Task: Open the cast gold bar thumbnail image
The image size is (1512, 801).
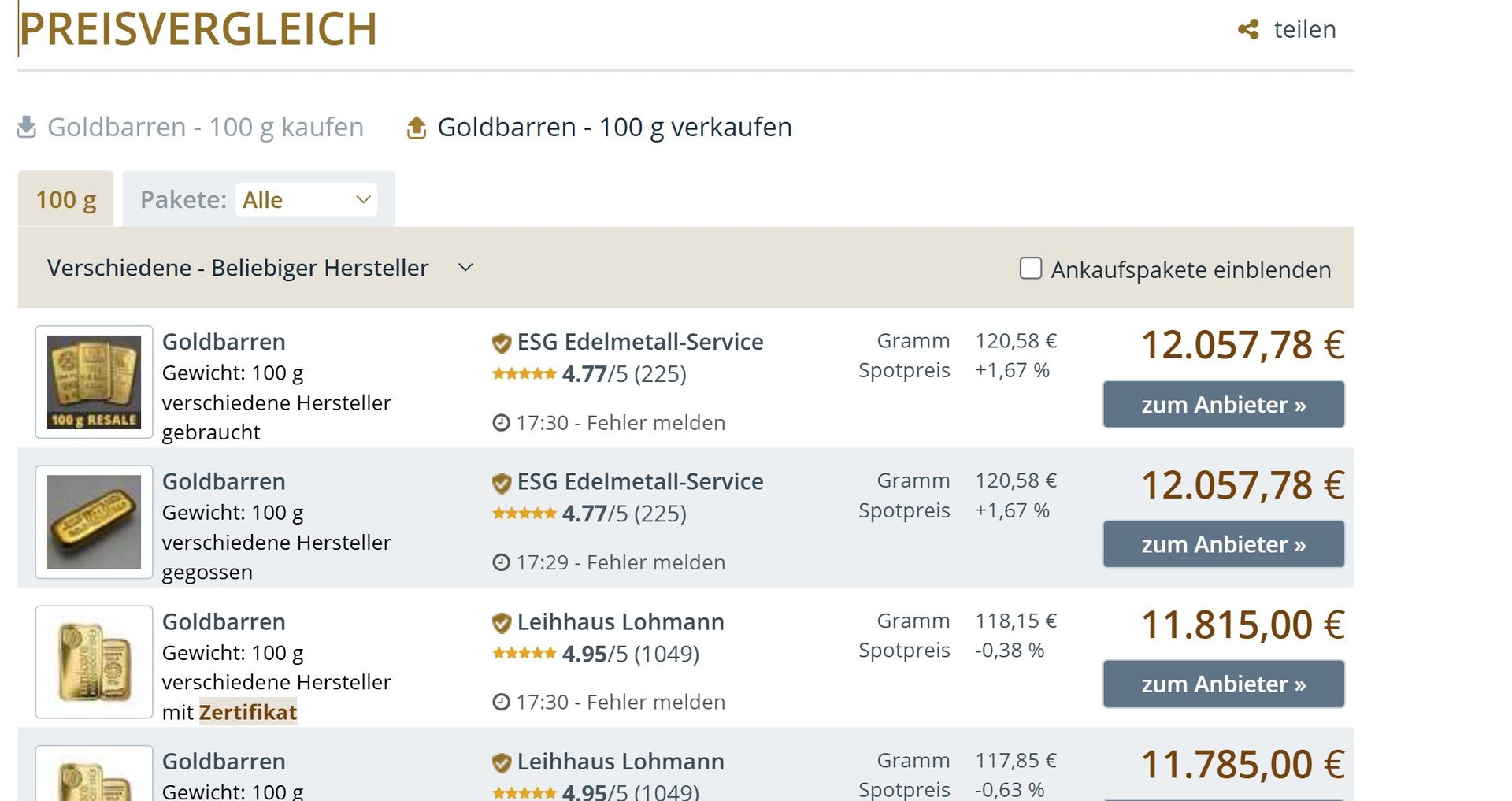Action: pos(94,521)
